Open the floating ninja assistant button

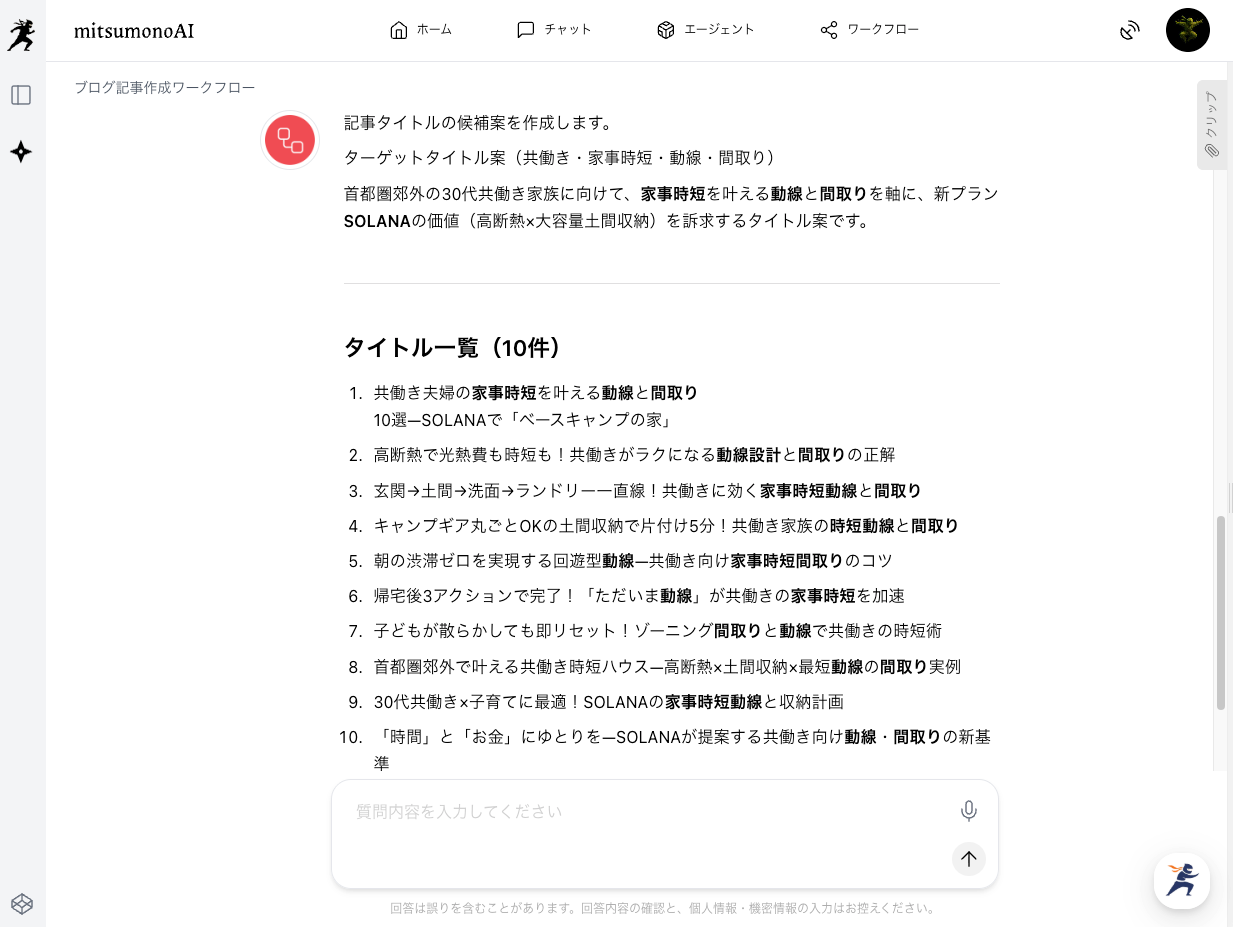(1181, 881)
